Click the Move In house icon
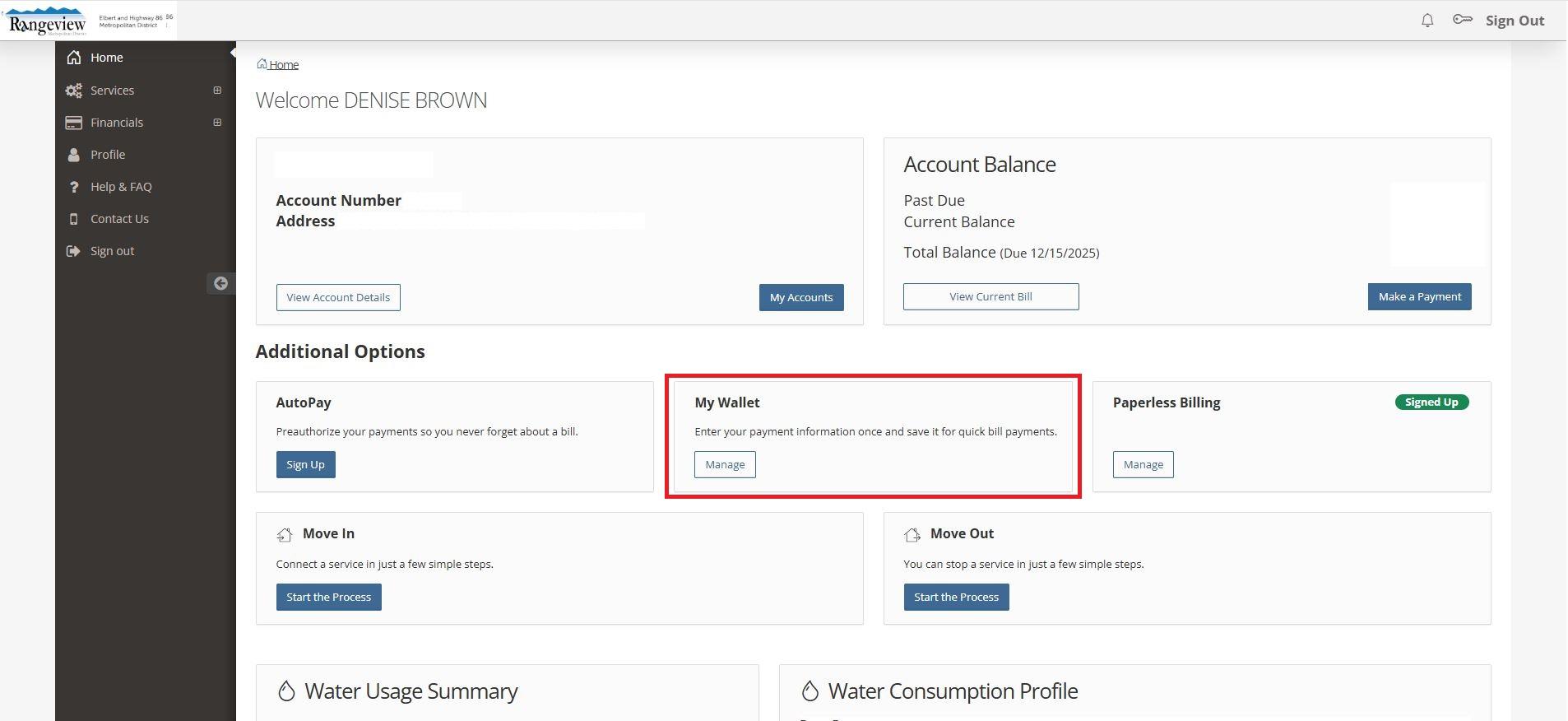The height and width of the screenshot is (721, 1568). coord(285,535)
